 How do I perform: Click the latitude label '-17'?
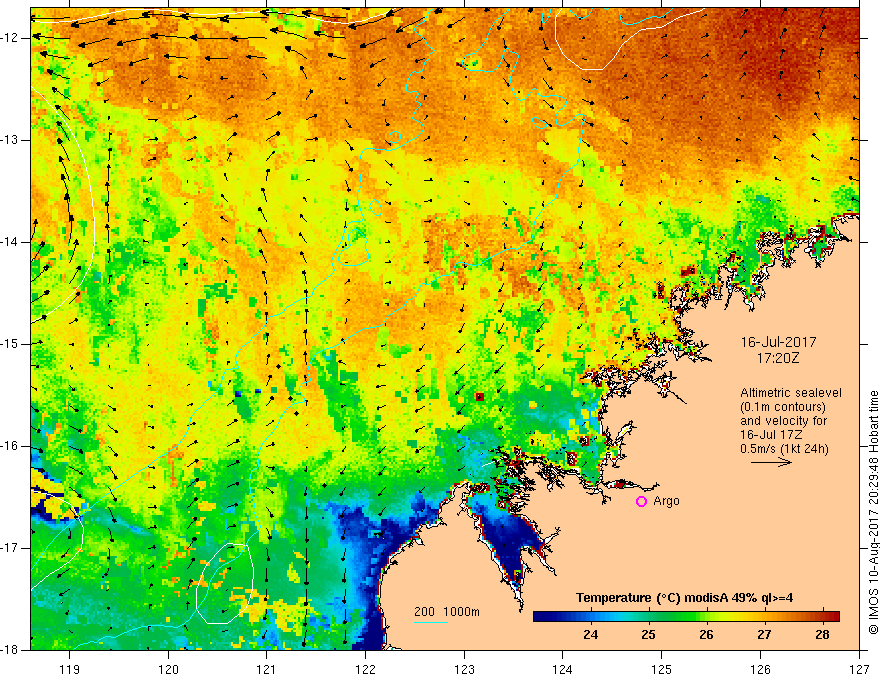click(10, 548)
